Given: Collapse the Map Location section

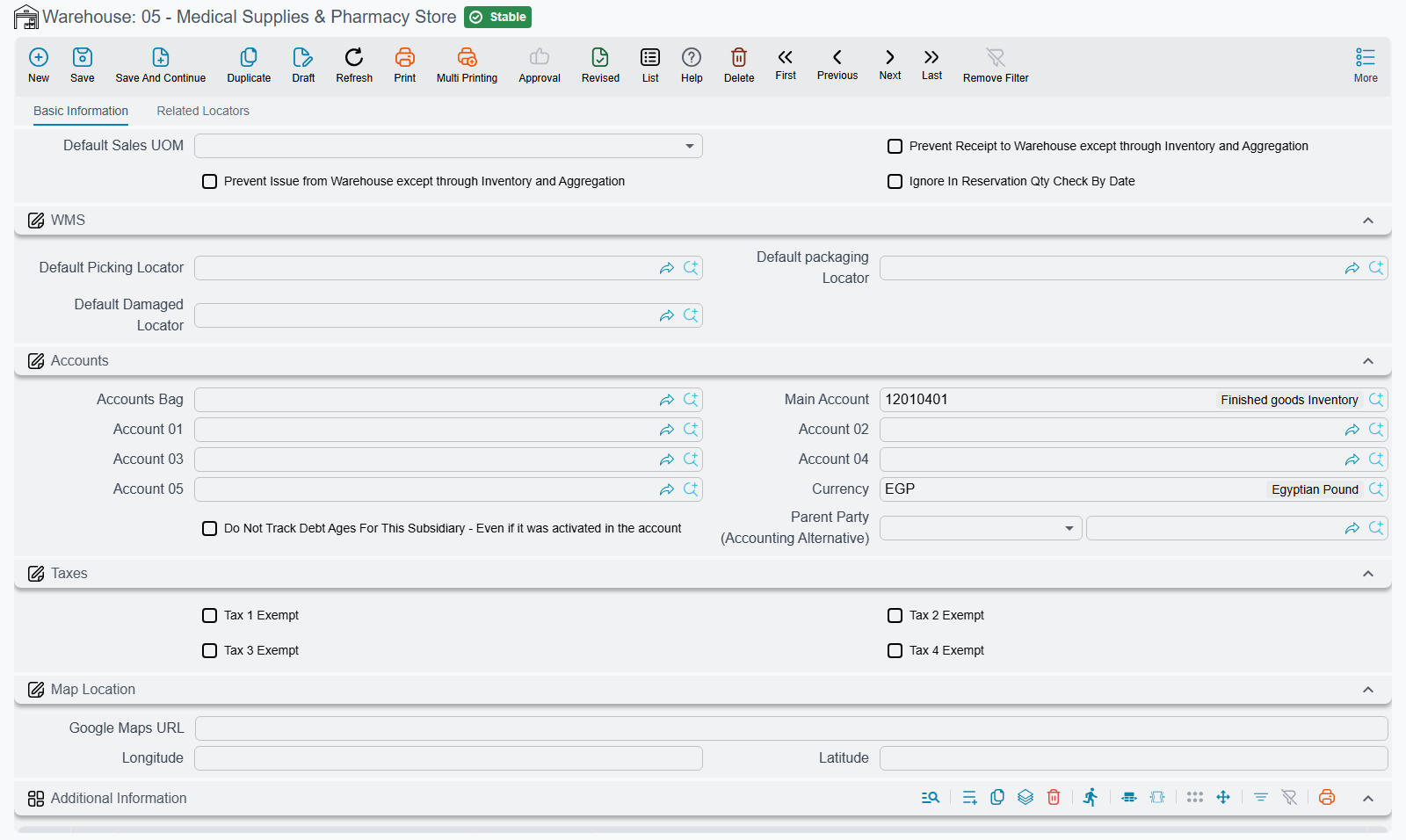Looking at the screenshot, I should coord(1368,690).
